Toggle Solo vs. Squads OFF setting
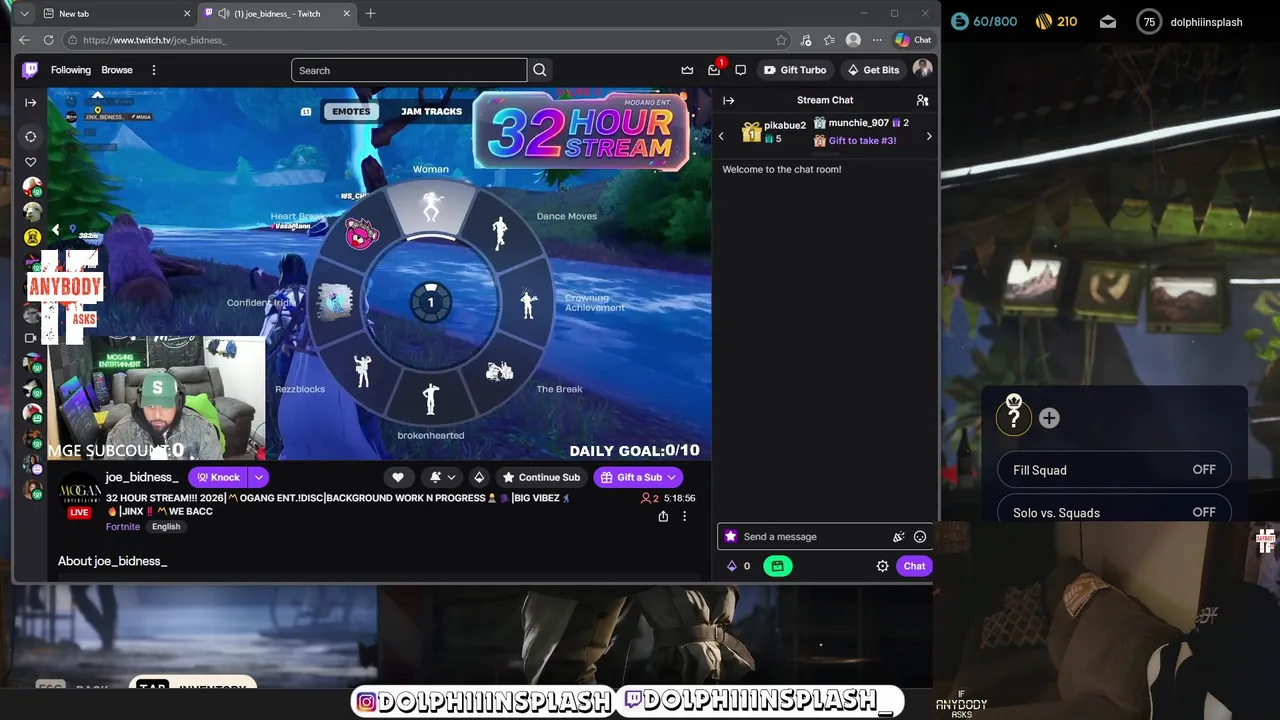This screenshot has width=1280, height=720. coord(1114,510)
